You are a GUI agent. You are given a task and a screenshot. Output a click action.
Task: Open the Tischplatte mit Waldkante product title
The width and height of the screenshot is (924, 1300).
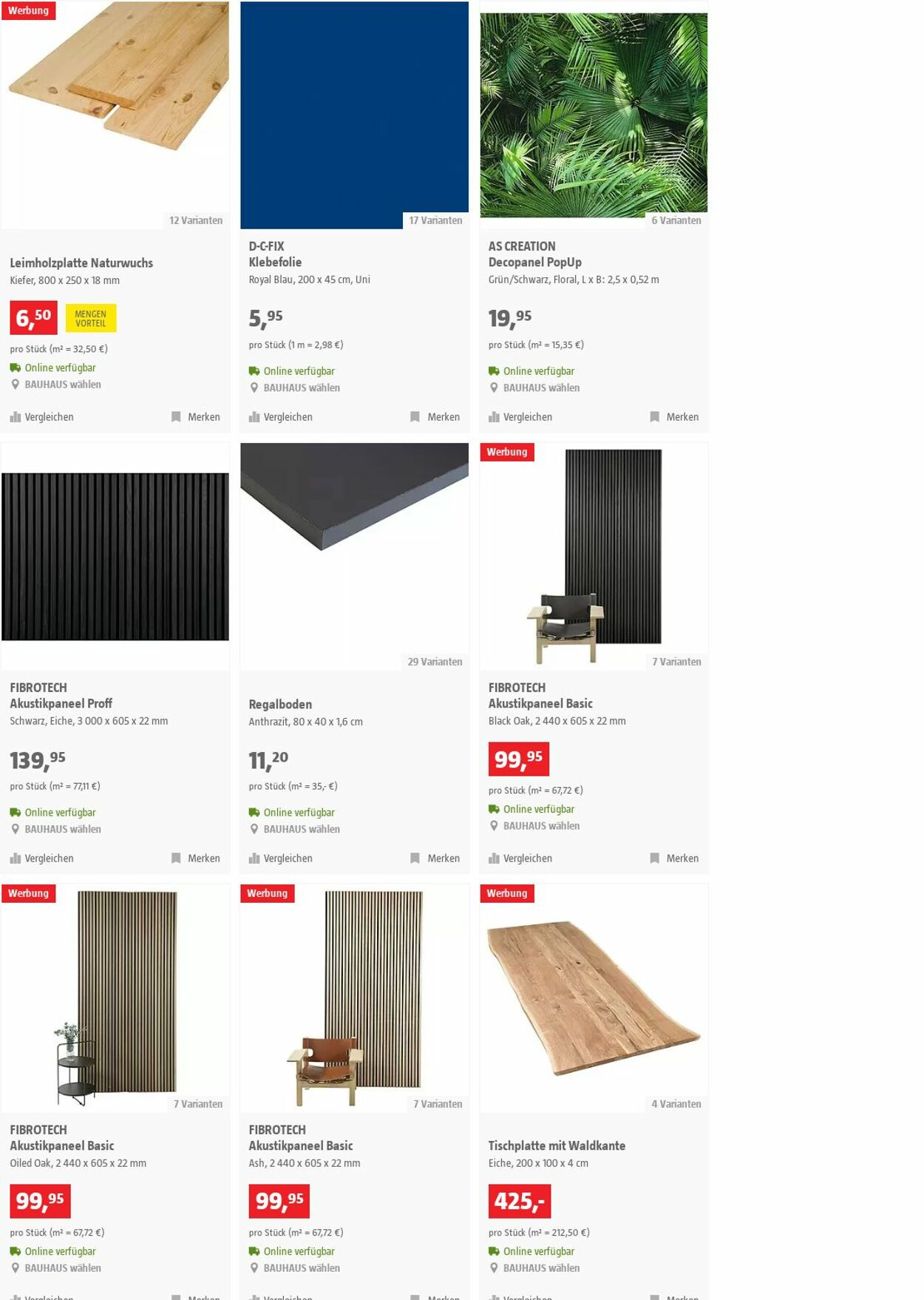pyautogui.click(x=557, y=1145)
